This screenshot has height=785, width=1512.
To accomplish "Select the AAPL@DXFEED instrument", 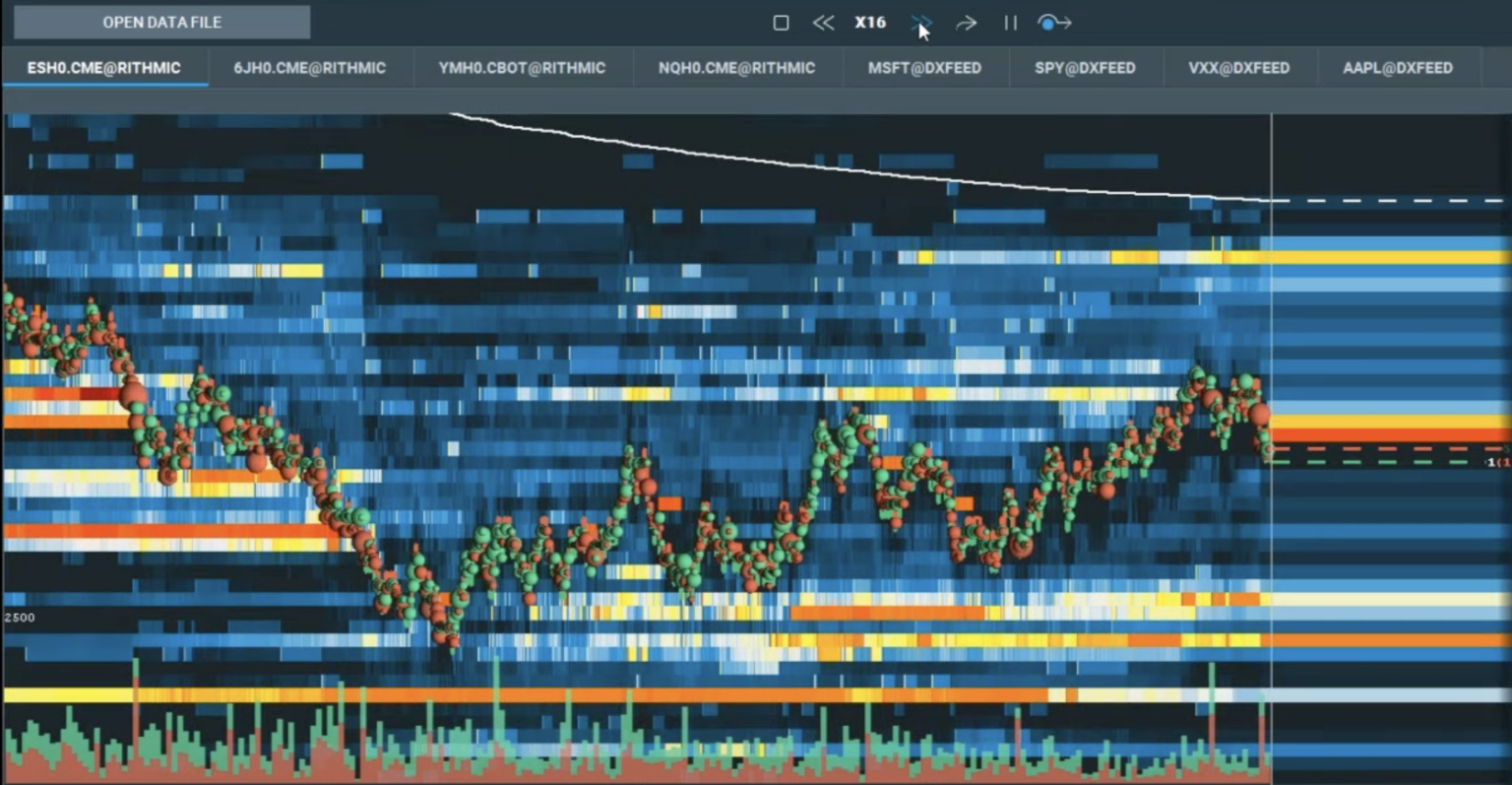I will point(1395,67).
